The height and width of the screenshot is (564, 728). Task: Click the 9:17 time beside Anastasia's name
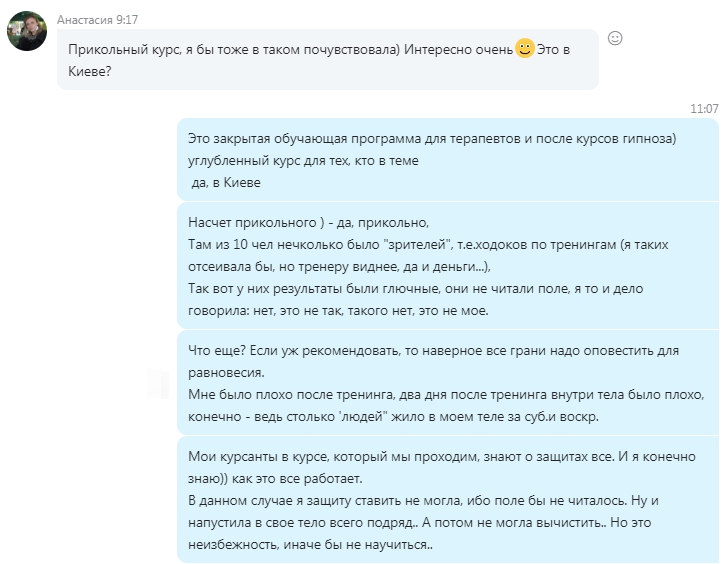point(137,18)
